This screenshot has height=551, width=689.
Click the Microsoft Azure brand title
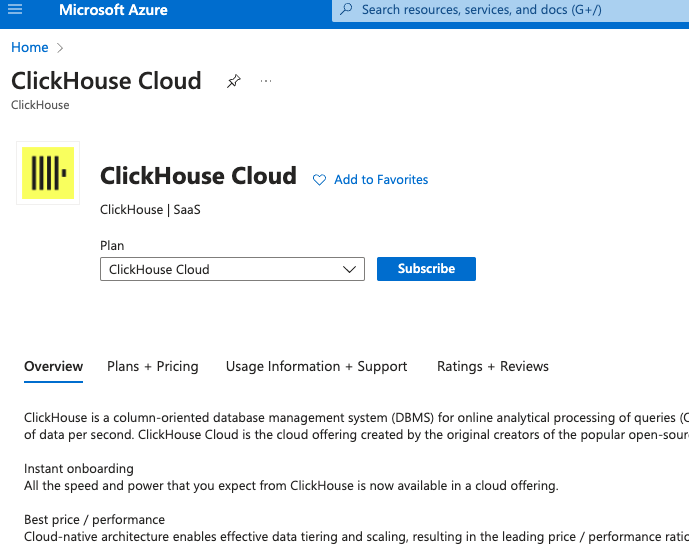[x=113, y=10]
